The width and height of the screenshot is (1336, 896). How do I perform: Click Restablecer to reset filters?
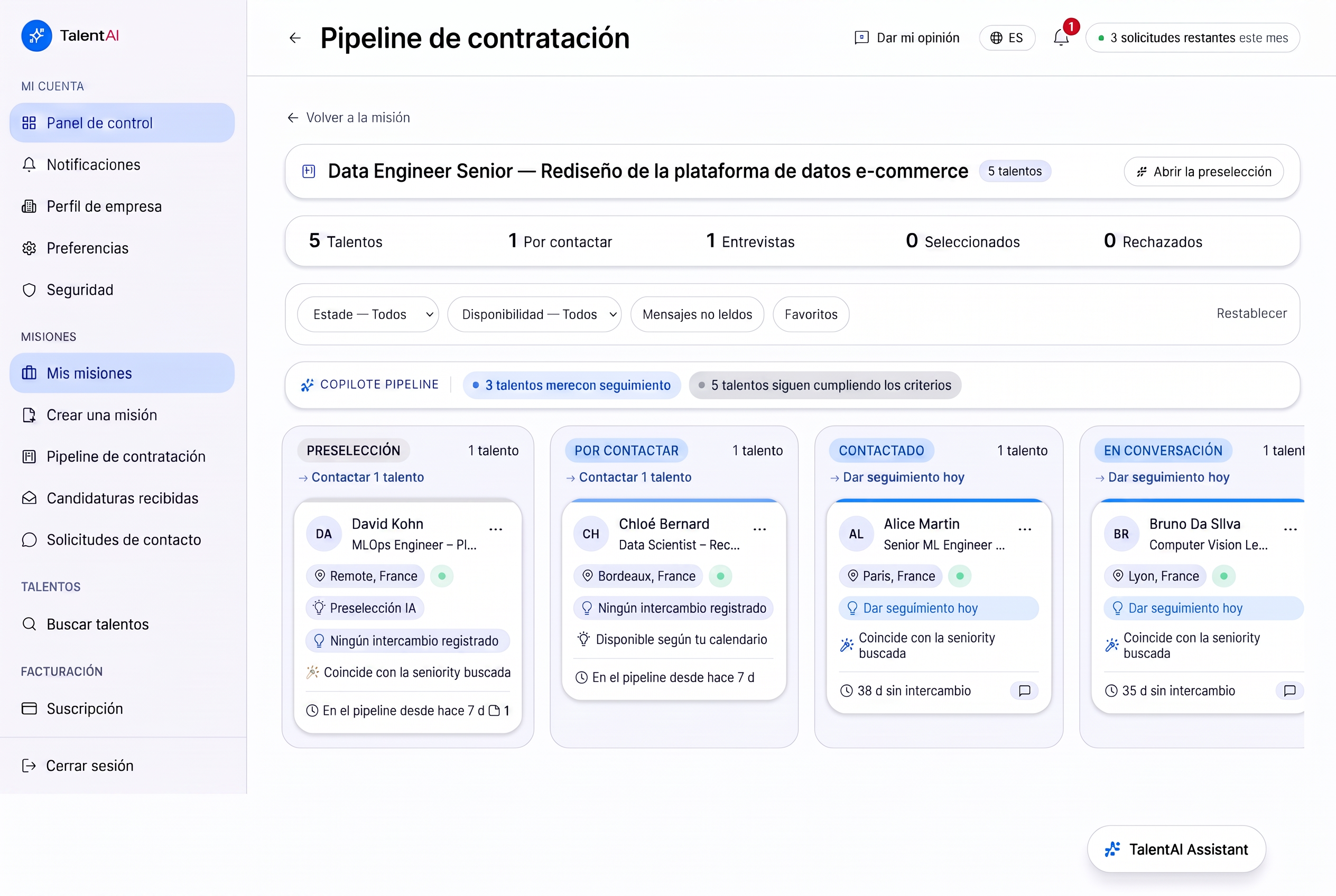[x=1251, y=313]
